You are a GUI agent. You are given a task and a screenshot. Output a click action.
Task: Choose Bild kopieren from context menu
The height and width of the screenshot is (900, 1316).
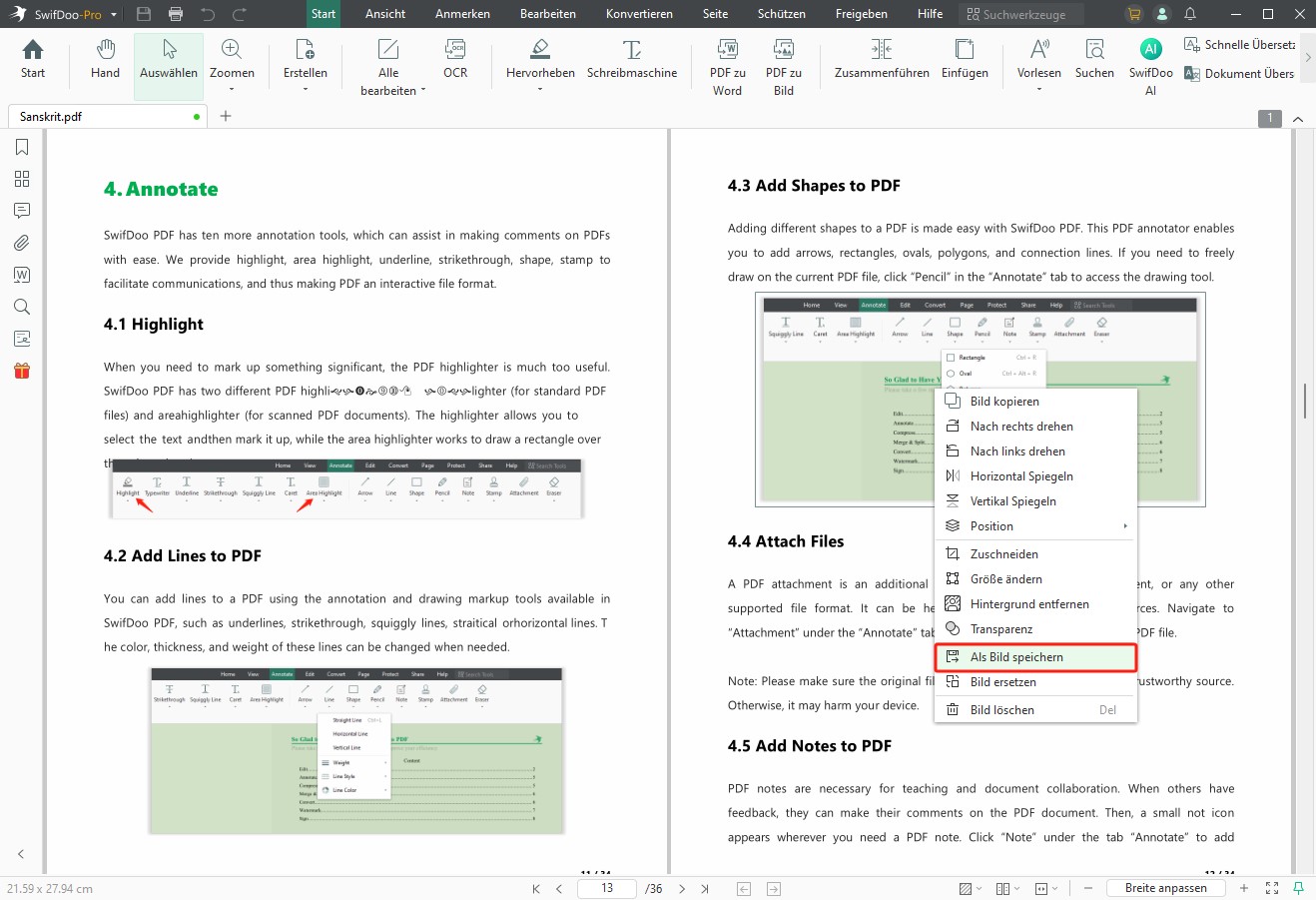1035,401
